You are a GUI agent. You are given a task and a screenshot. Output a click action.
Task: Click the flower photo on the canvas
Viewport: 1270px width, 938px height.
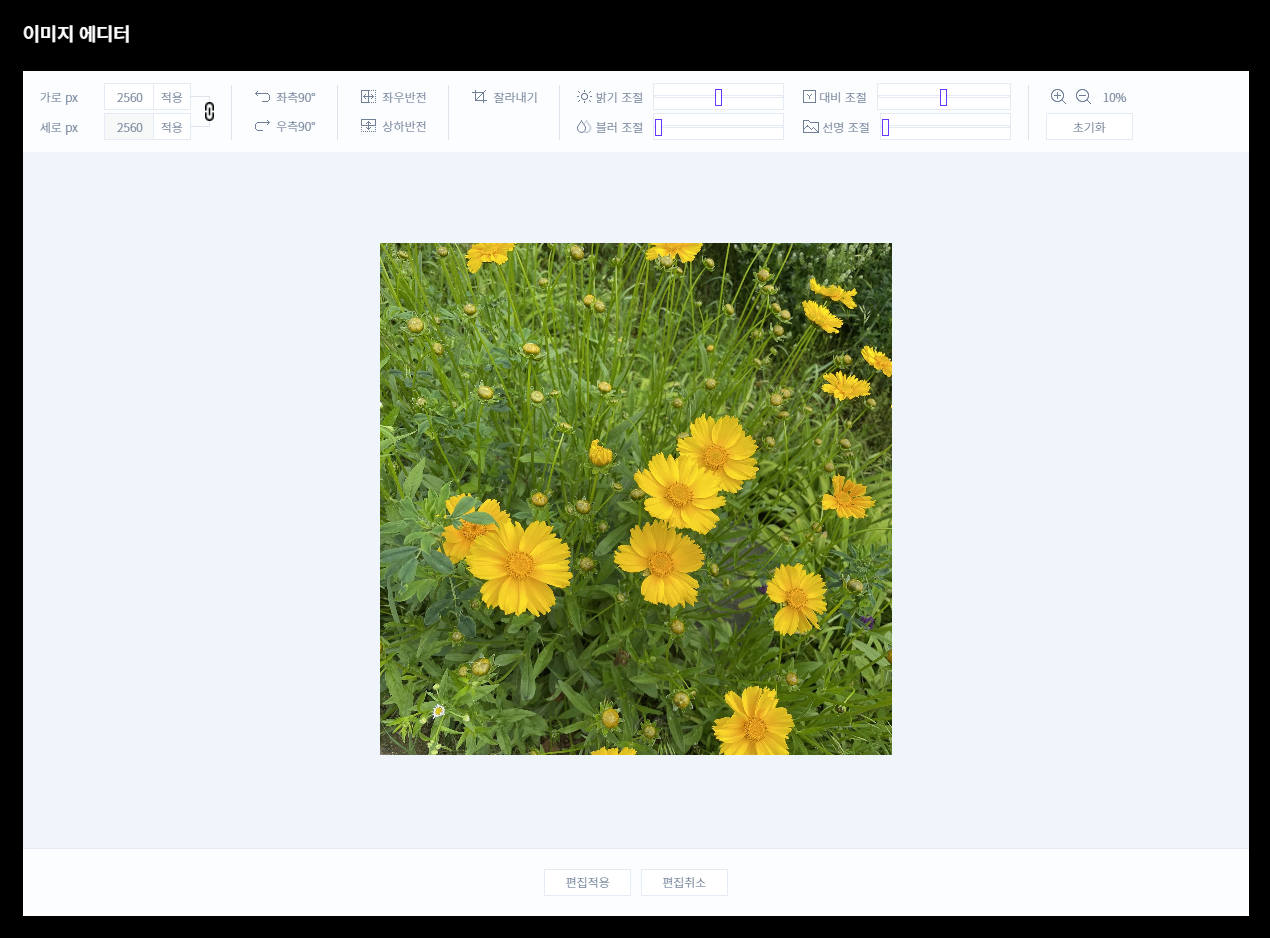pyautogui.click(x=636, y=499)
